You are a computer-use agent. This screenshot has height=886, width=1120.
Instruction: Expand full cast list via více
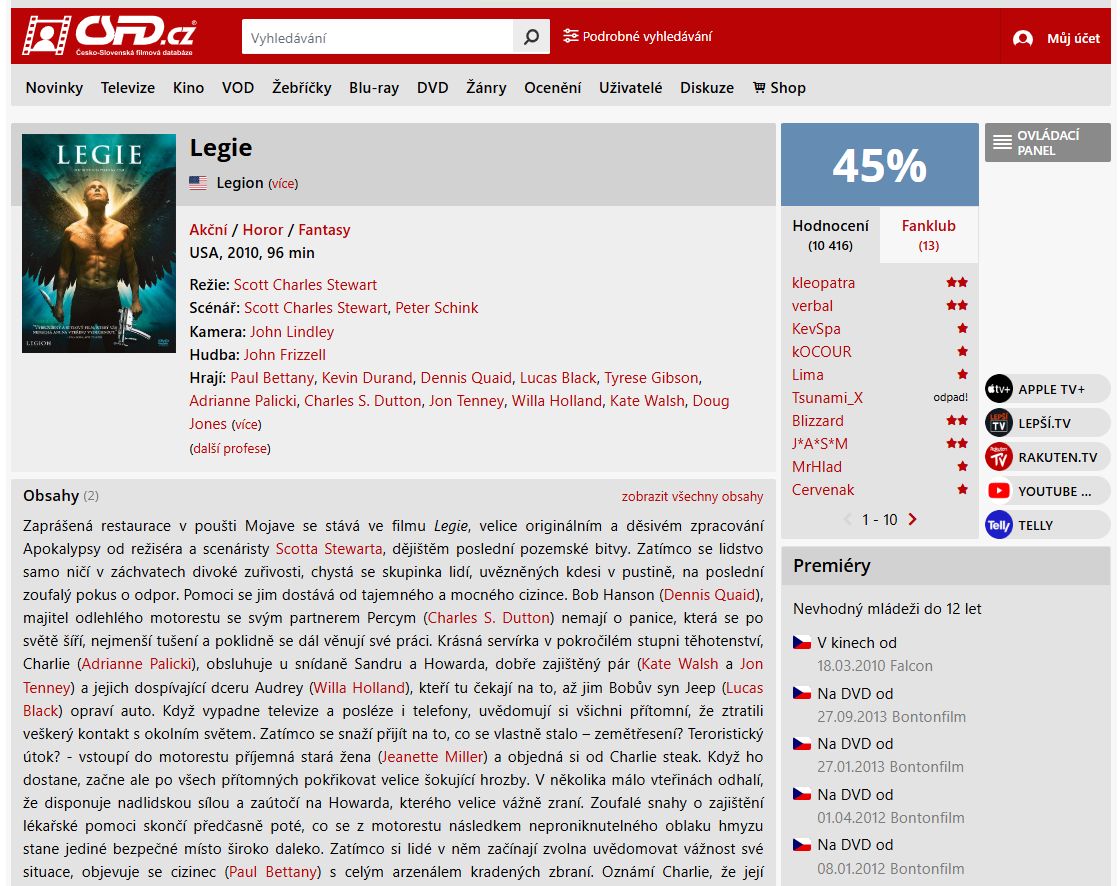[246, 424]
